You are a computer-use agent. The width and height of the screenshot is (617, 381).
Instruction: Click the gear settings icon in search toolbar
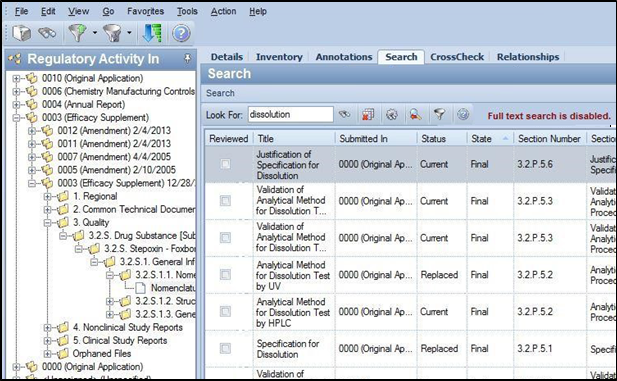pyautogui.click(x=392, y=115)
